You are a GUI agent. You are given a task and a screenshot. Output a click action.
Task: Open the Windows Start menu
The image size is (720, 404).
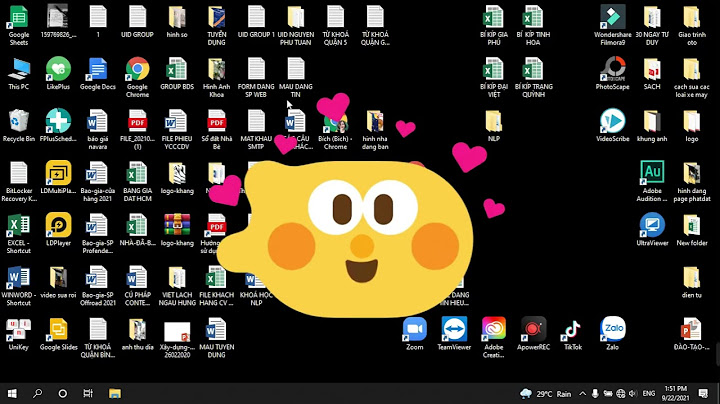(x=12, y=393)
